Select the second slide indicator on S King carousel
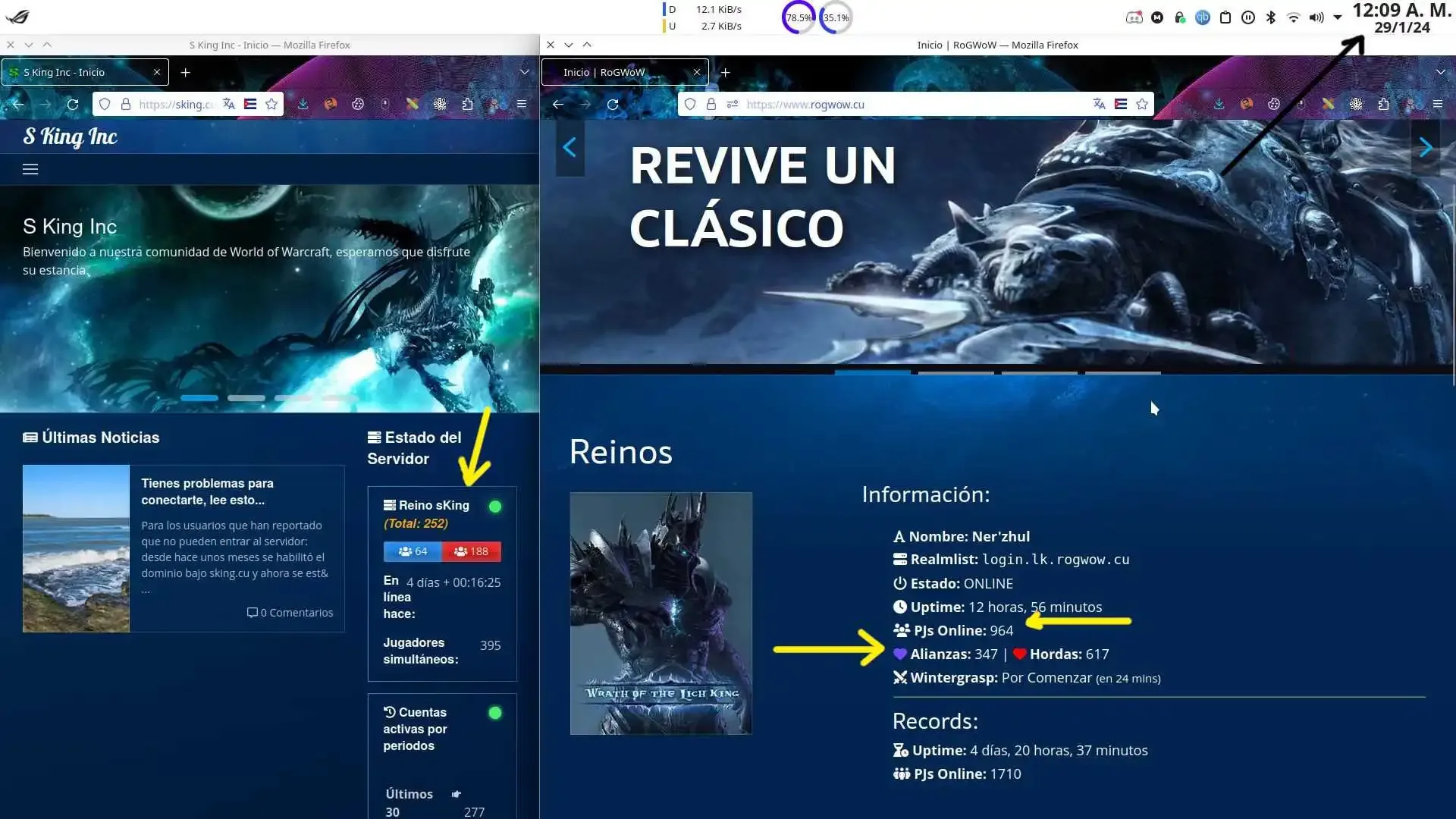The image size is (1456, 819). tap(246, 398)
